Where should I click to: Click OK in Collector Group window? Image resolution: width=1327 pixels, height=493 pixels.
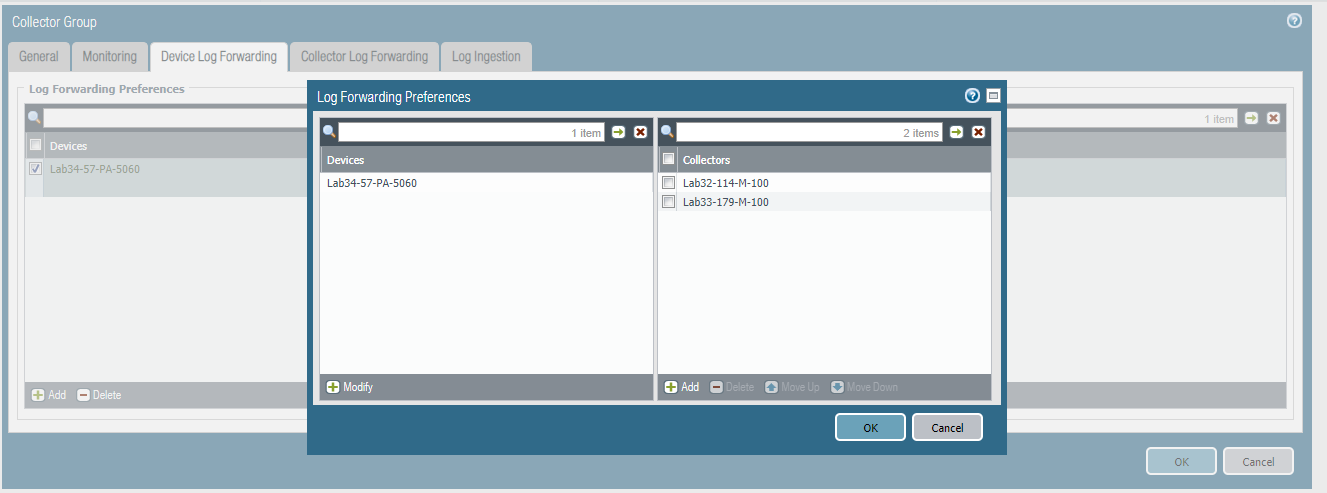(1181, 461)
